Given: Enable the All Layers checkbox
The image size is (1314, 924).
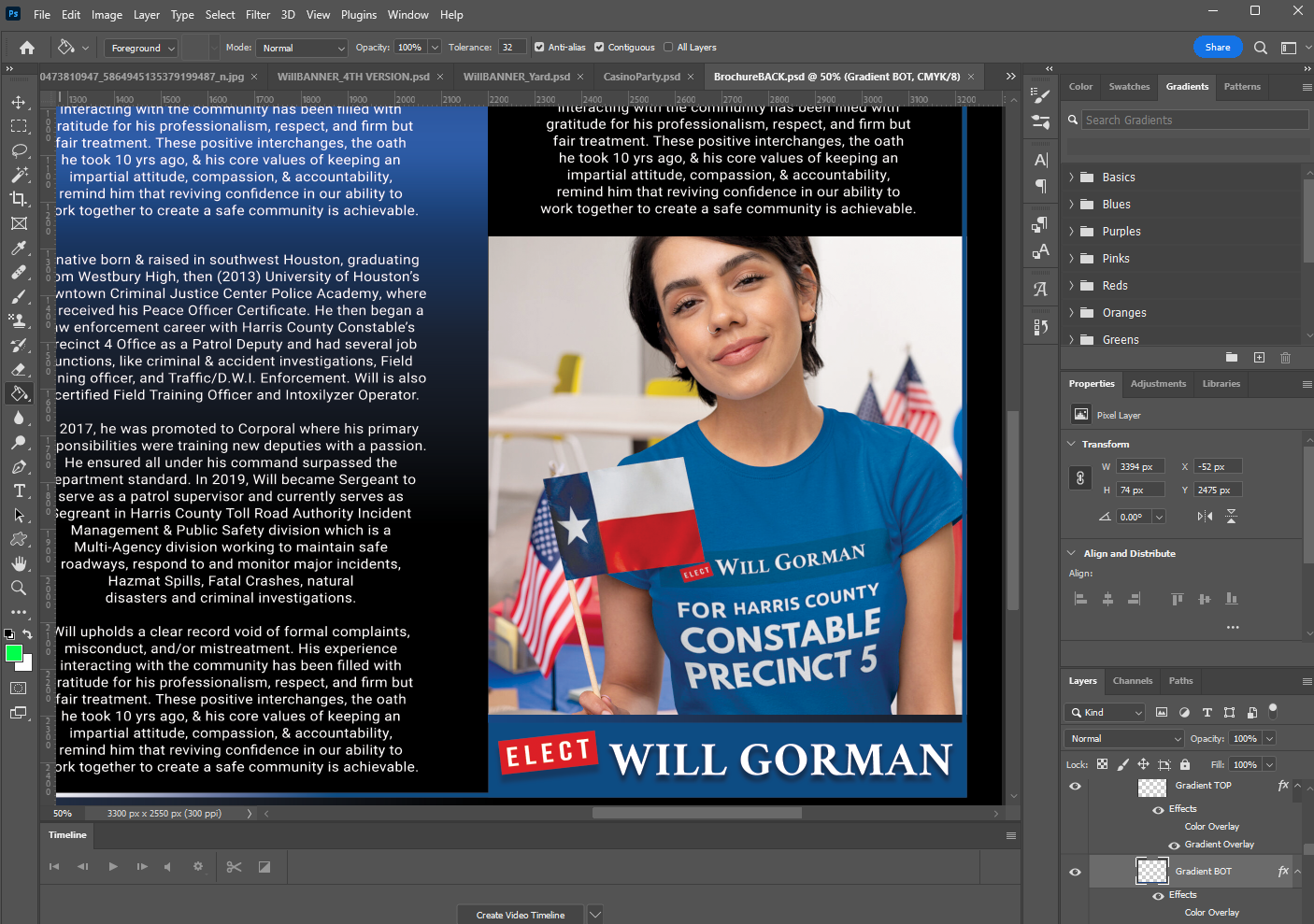Looking at the screenshot, I should (668, 48).
